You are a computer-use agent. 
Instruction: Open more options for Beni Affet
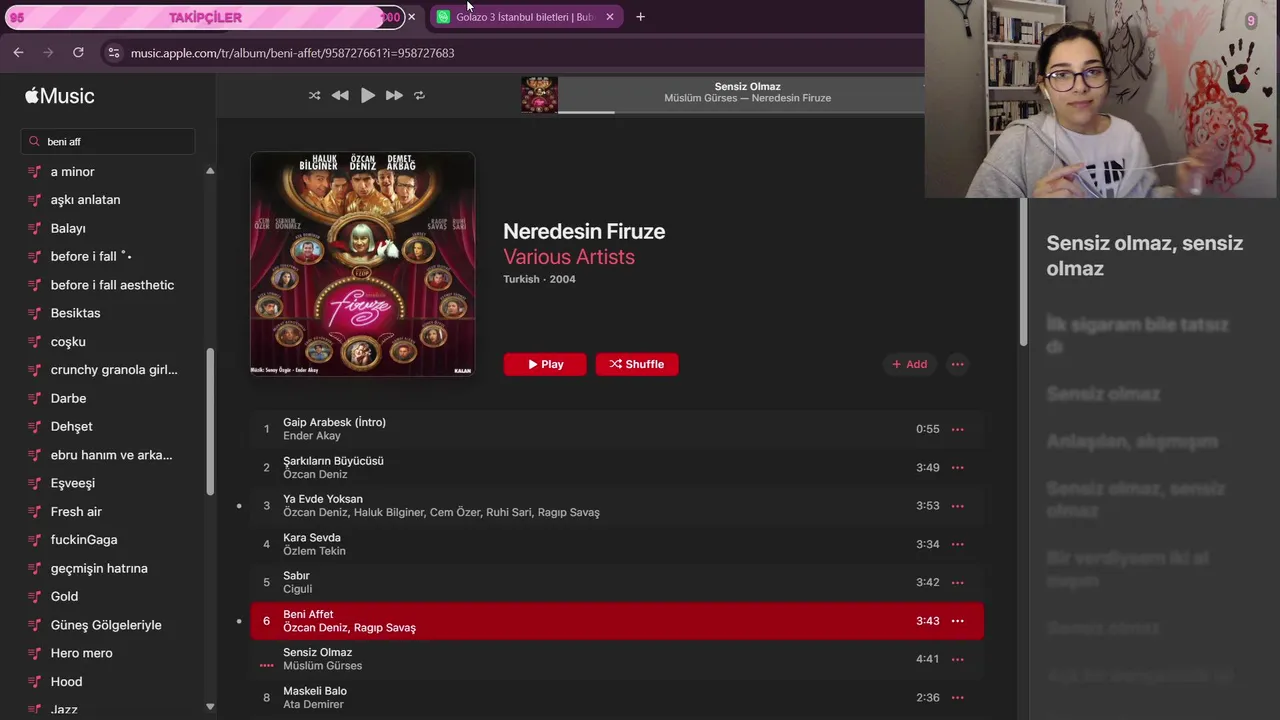pos(957,621)
